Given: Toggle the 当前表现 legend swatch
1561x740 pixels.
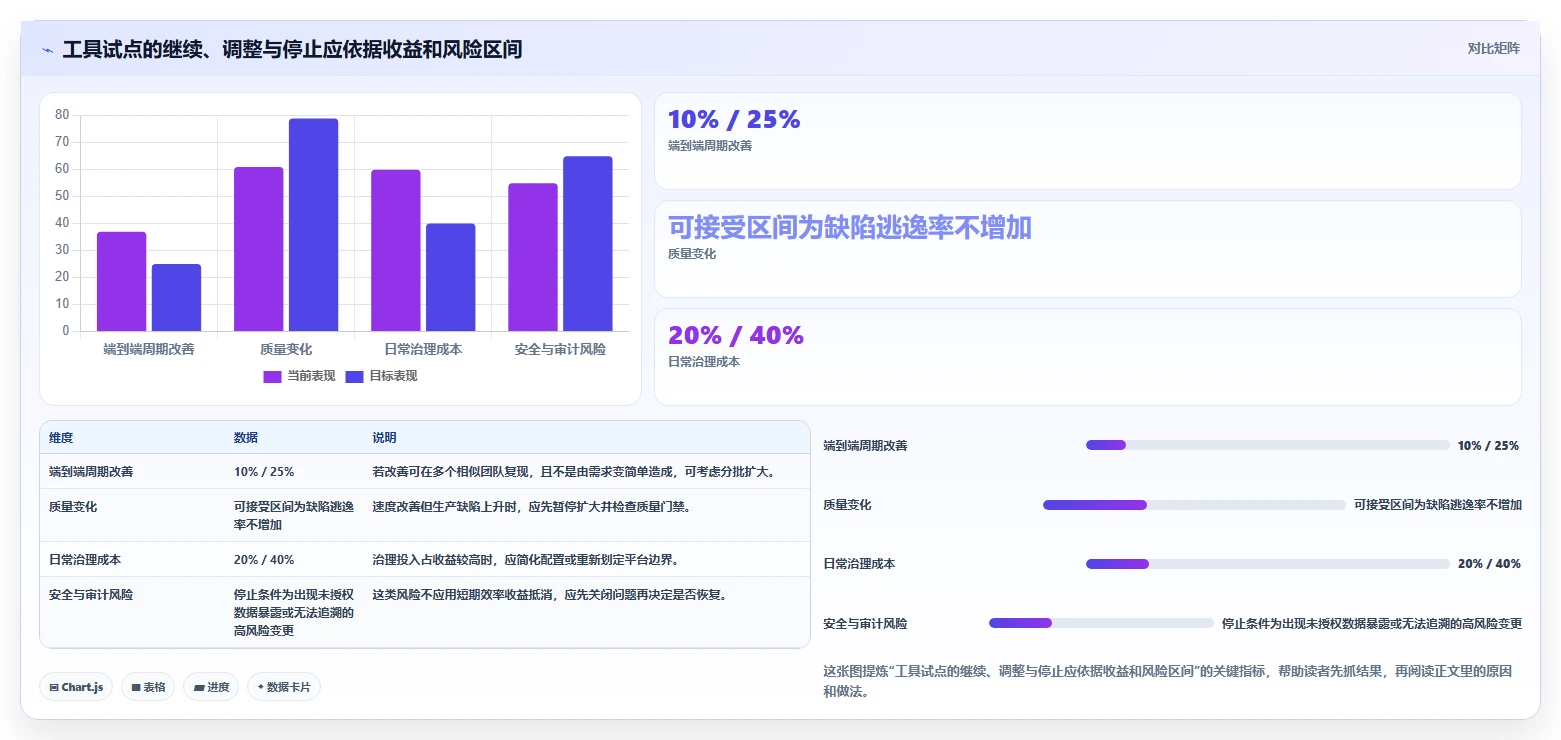Looking at the screenshot, I should pyautogui.click(x=272, y=376).
